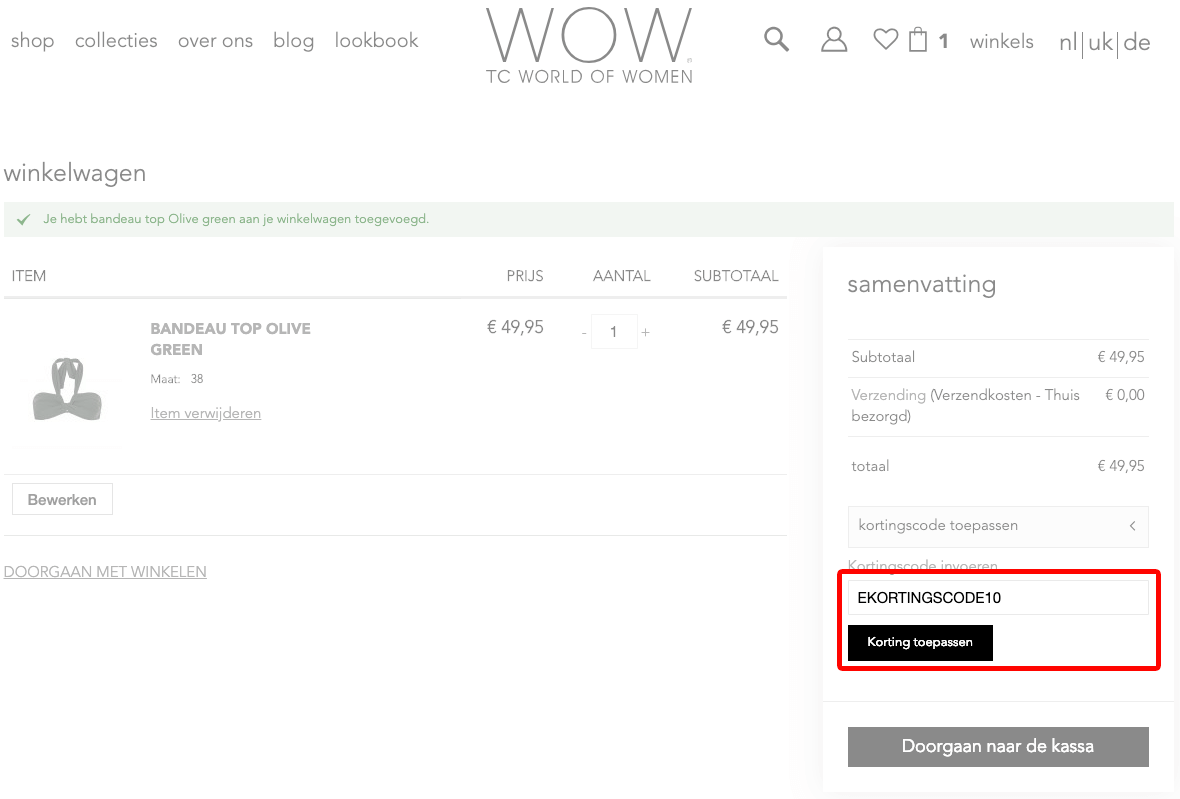Go to the winkels page

pyautogui.click(x=1002, y=41)
